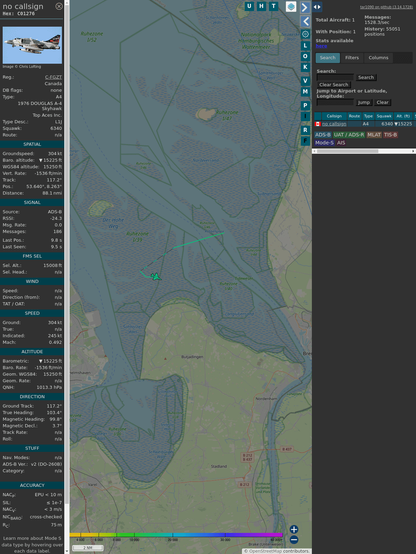Toggle the L labels button

pos(305,46)
